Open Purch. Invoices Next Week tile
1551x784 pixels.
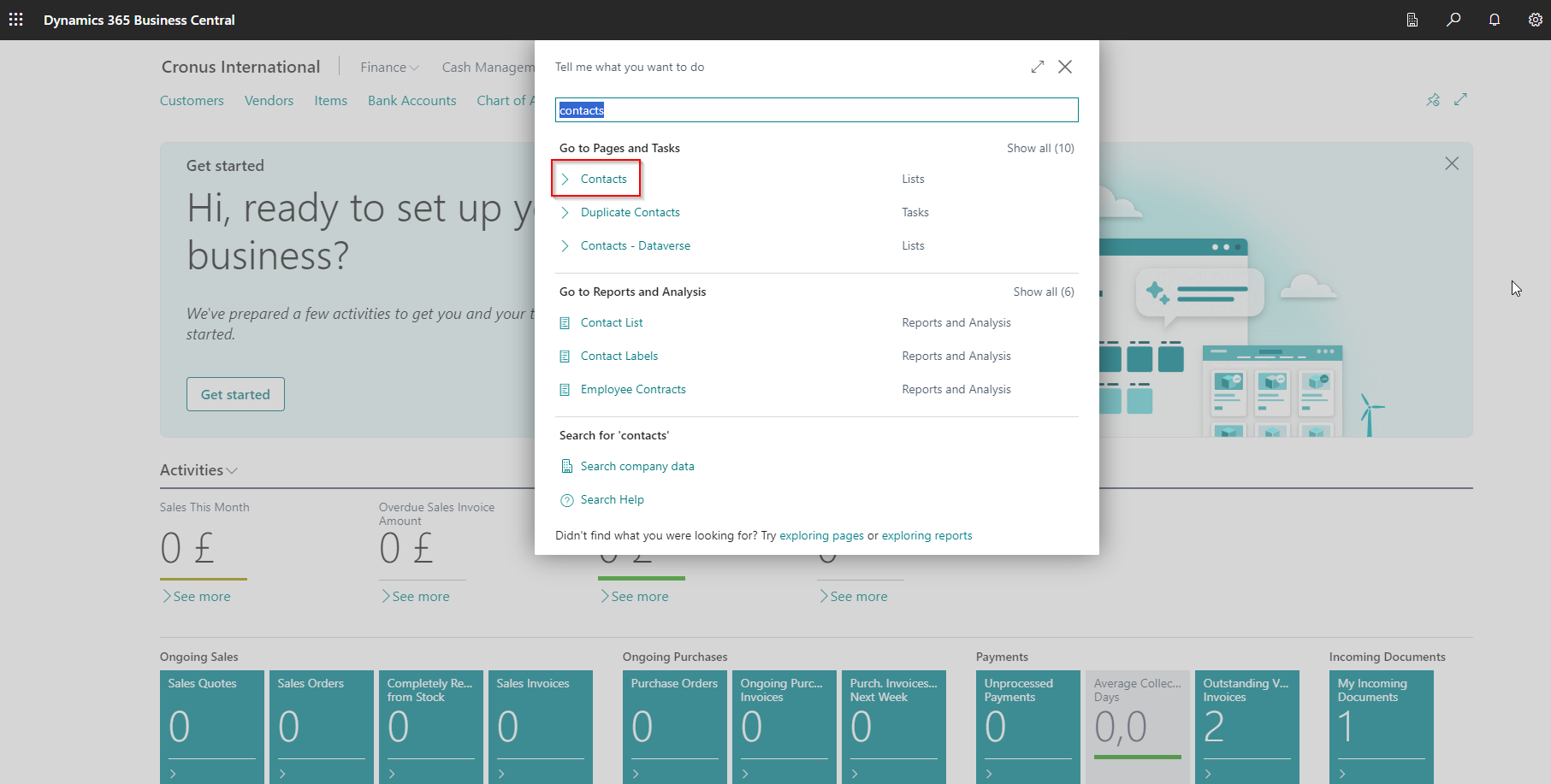[x=894, y=727]
